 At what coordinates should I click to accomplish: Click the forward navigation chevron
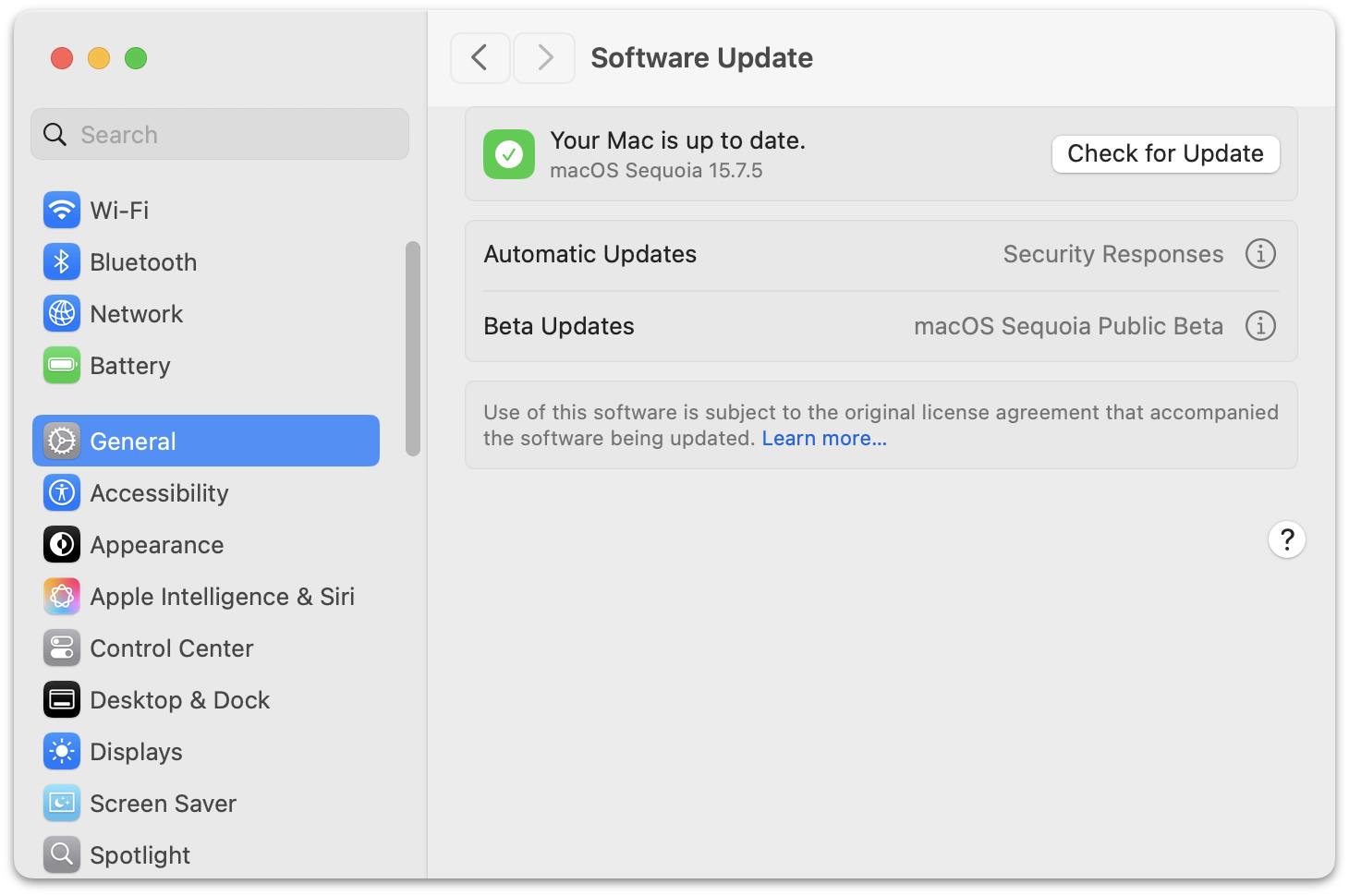click(x=544, y=58)
